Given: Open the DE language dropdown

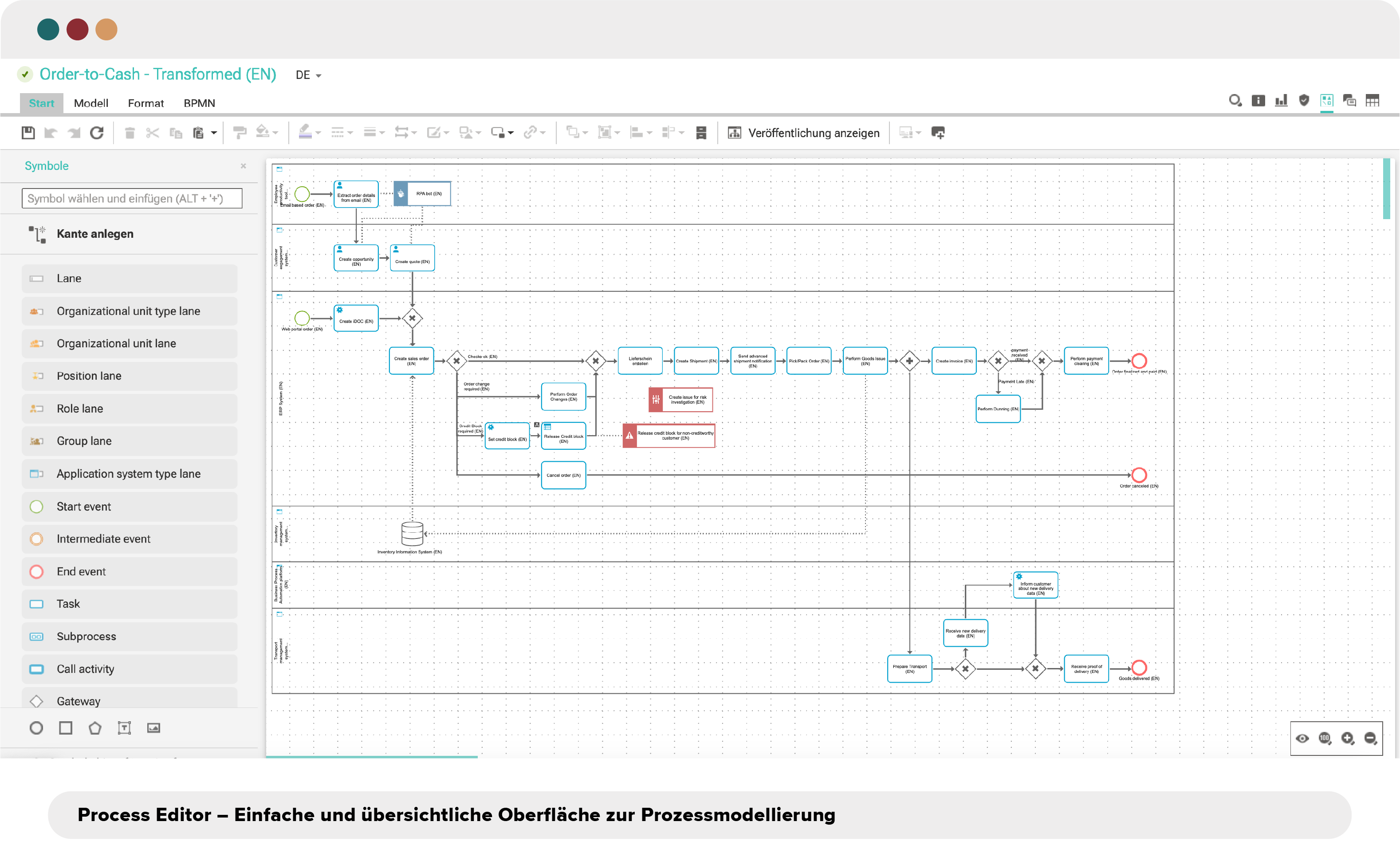Looking at the screenshot, I should coord(307,75).
